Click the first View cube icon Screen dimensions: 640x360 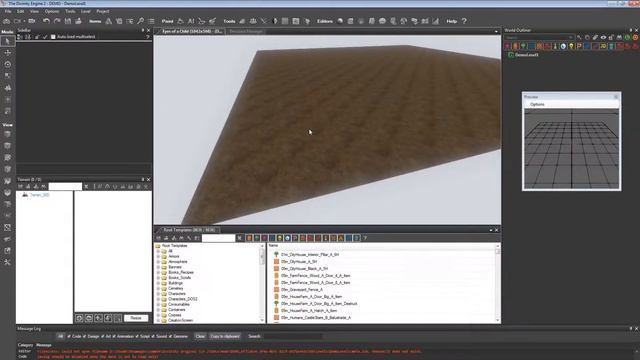point(7,134)
